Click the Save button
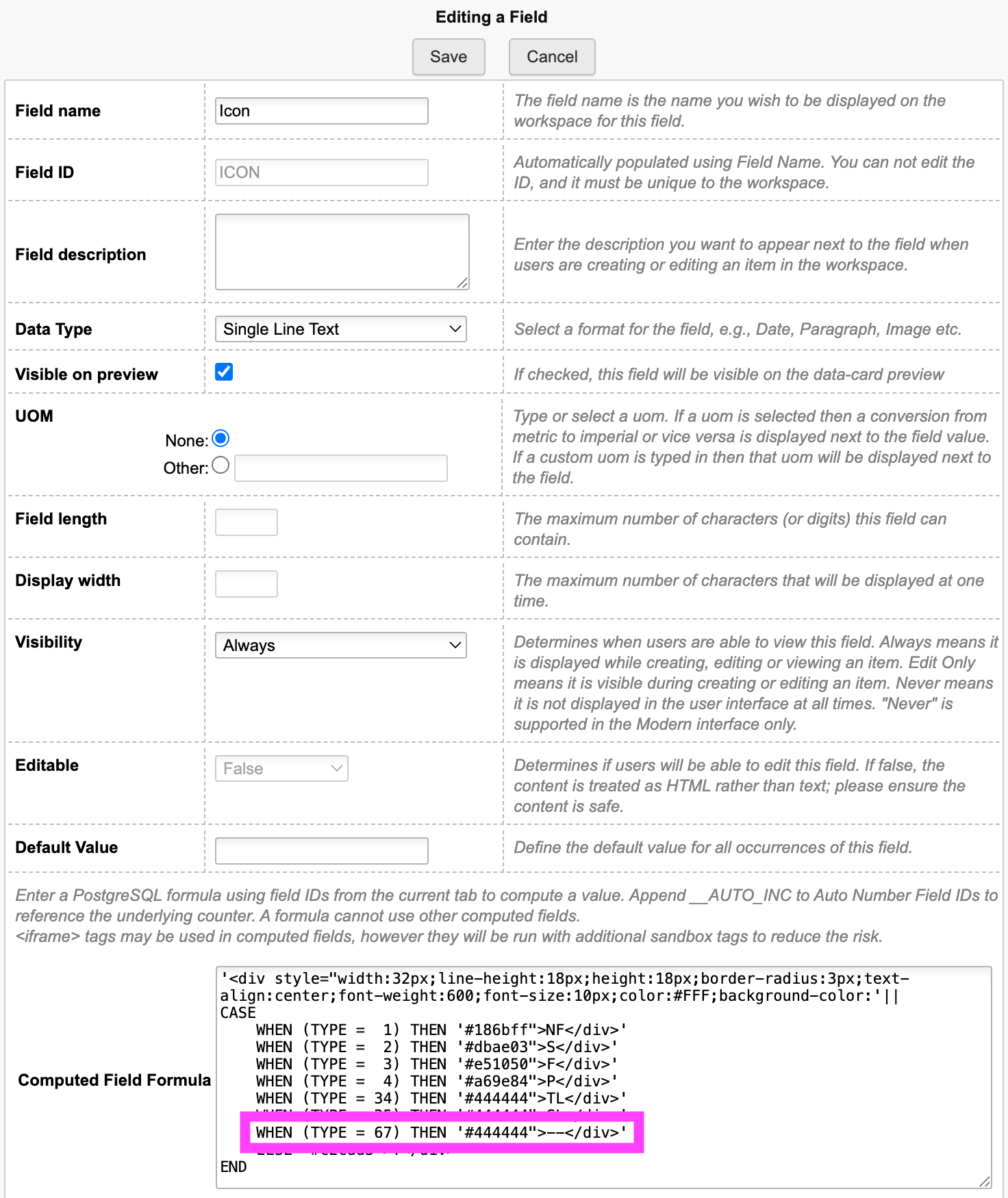This screenshot has width=1008, height=1198. [449, 57]
